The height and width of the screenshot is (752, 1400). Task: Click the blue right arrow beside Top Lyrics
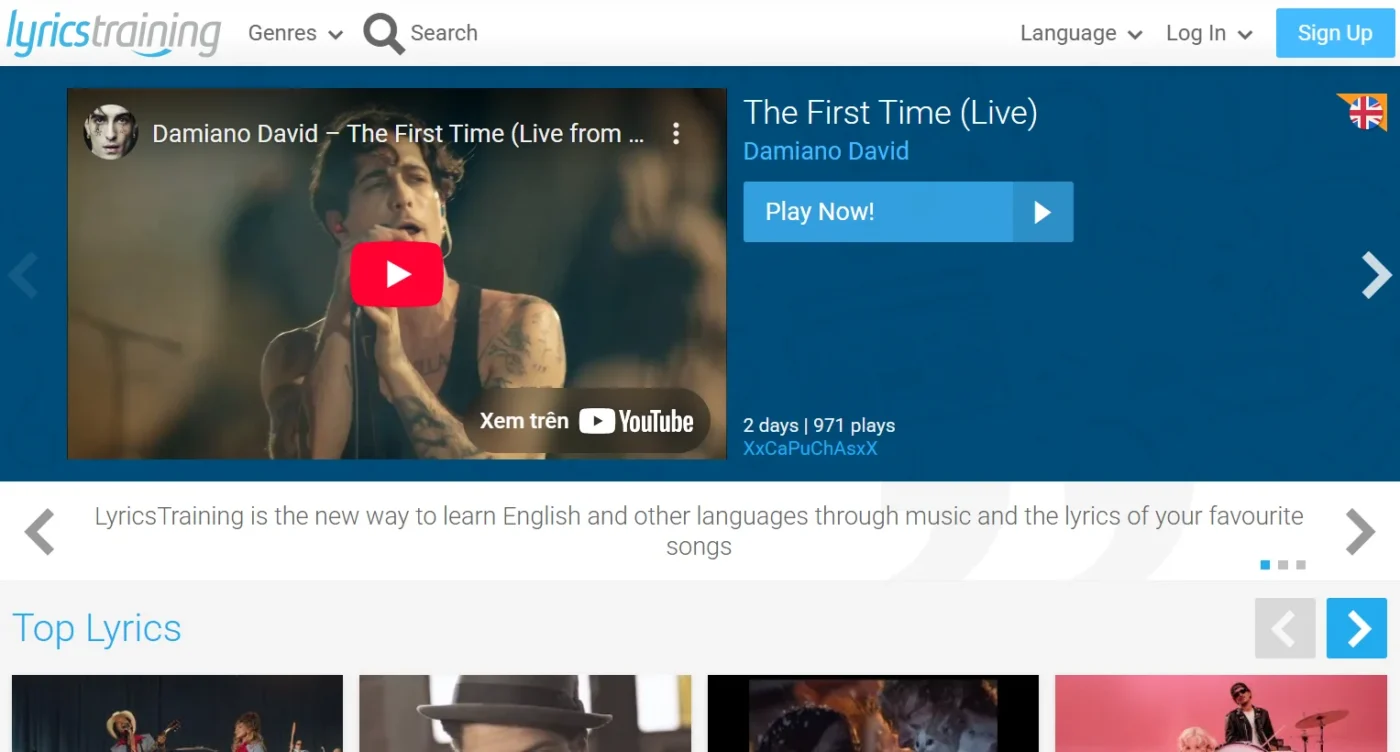(1356, 628)
